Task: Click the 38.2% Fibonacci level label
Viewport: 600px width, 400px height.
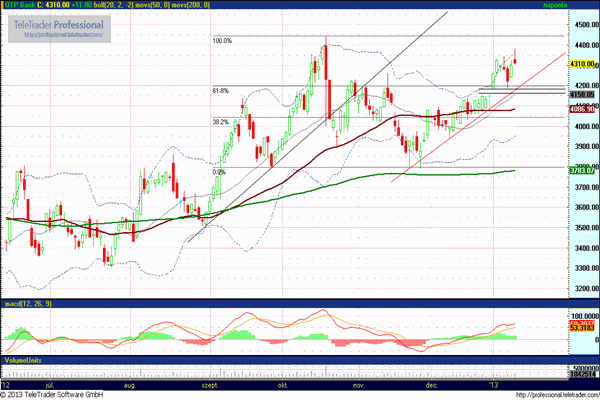Action: 222,122
